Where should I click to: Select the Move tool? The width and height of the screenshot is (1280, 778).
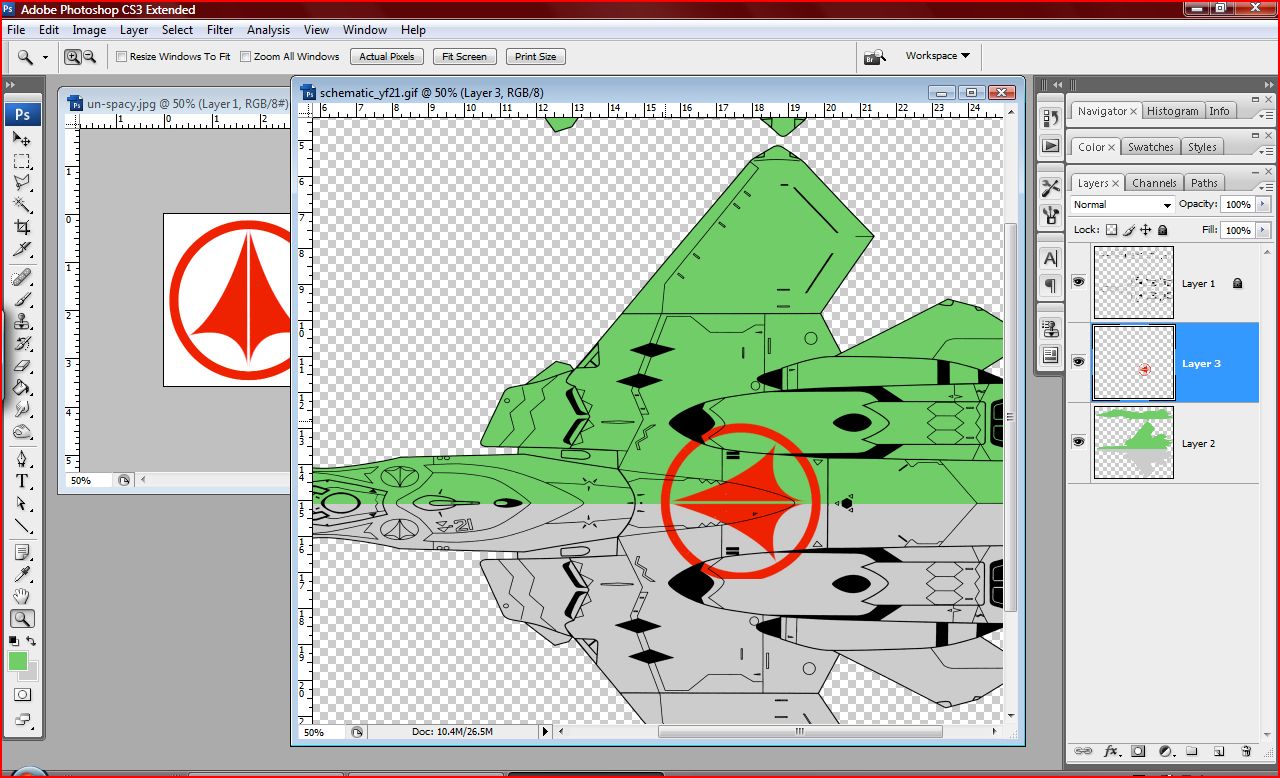pyautogui.click(x=21, y=139)
